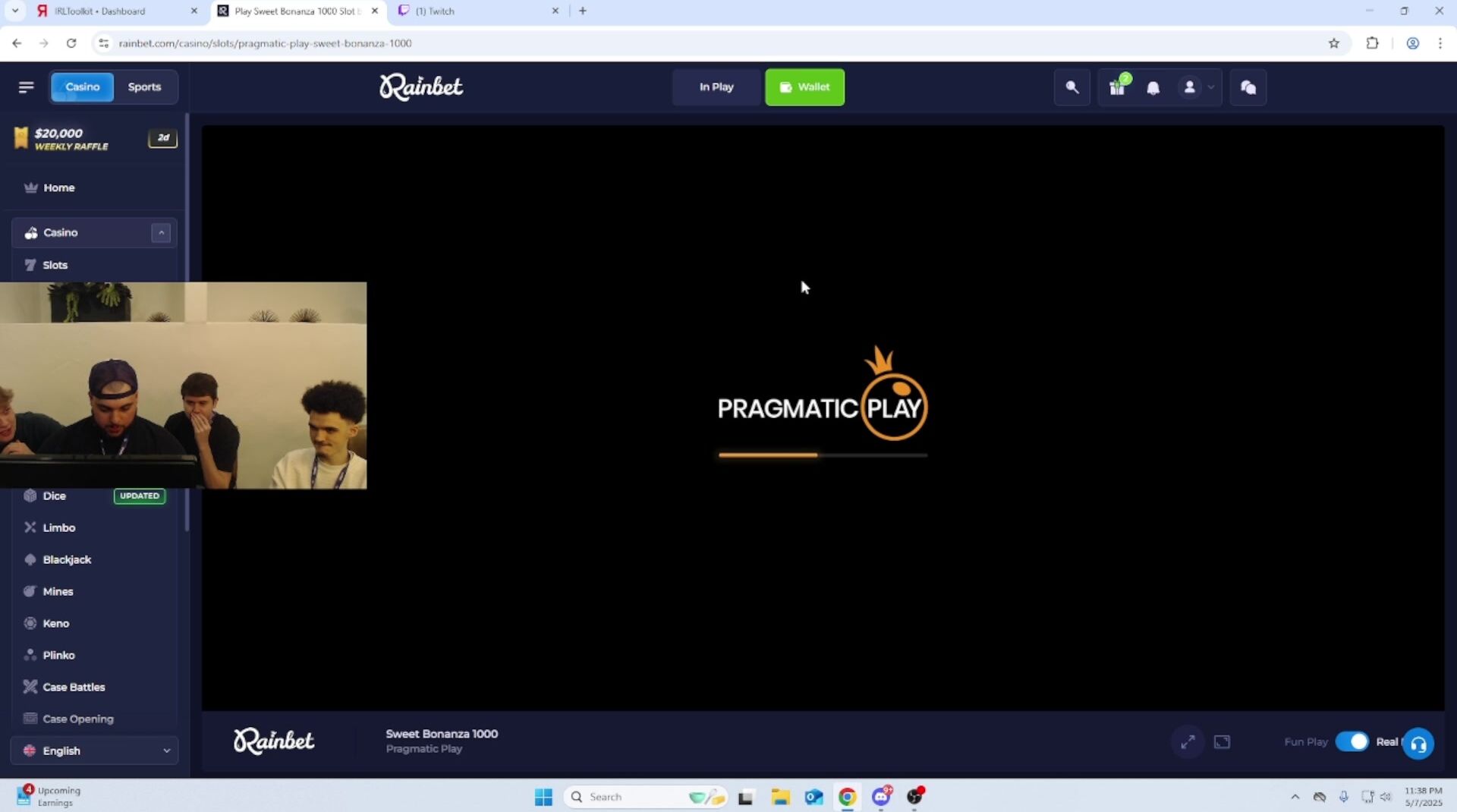
Task: Open the Chrome profile icon
Action: point(1412,43)
